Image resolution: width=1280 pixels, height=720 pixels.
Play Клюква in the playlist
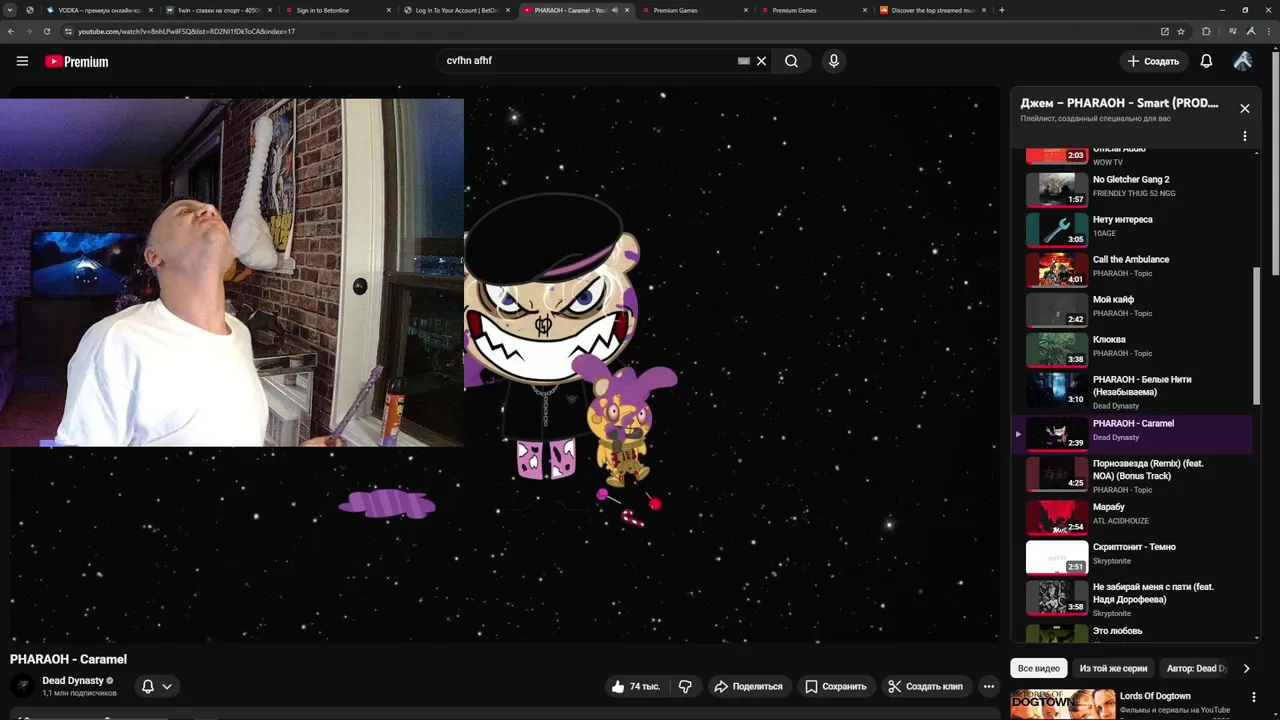pos(1132,350)
